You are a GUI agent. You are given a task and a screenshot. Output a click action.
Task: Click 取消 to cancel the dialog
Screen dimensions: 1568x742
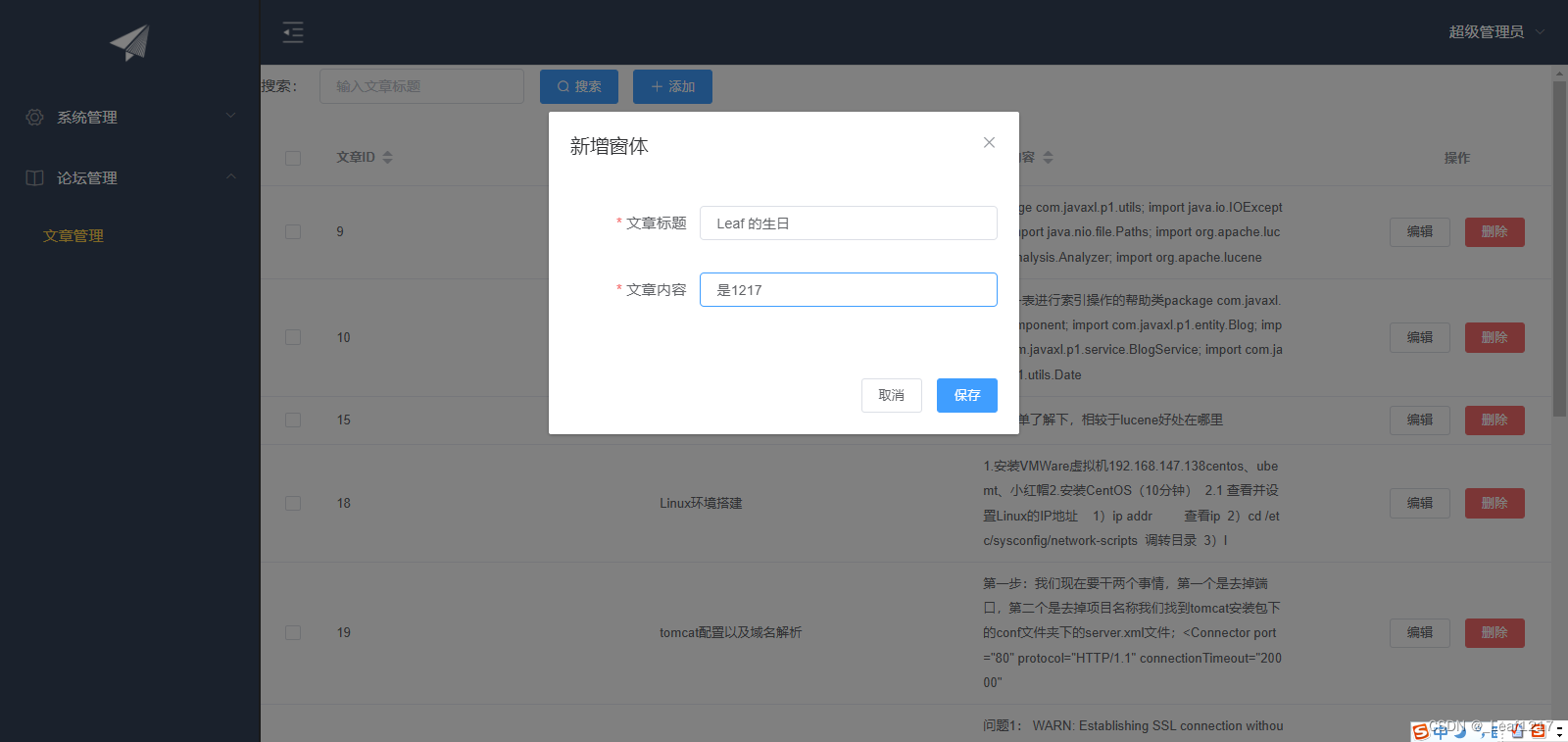pyautogui.click(x=892, y=395)
